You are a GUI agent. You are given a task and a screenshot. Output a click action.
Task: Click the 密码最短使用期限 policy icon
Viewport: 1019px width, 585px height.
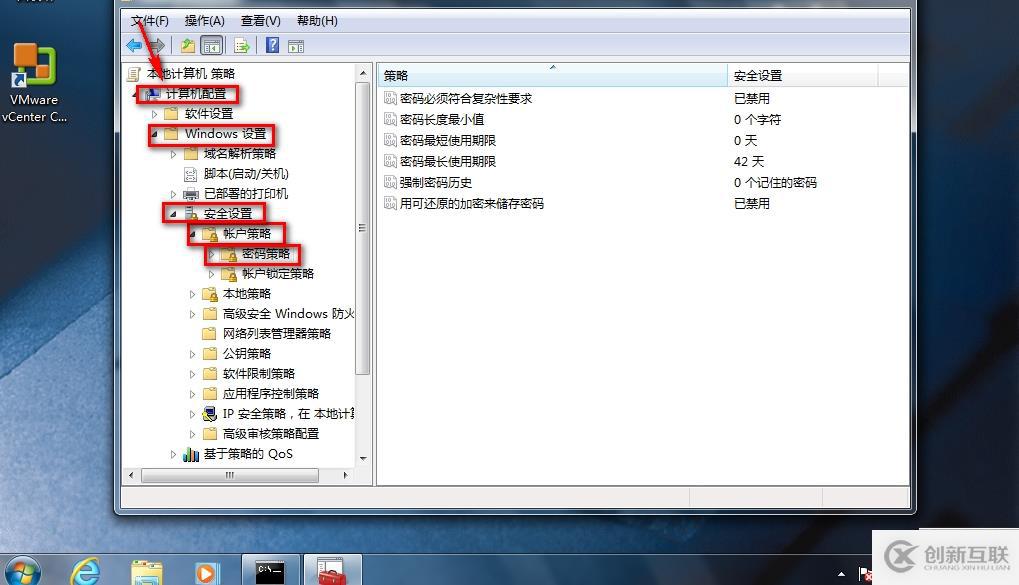390,140
